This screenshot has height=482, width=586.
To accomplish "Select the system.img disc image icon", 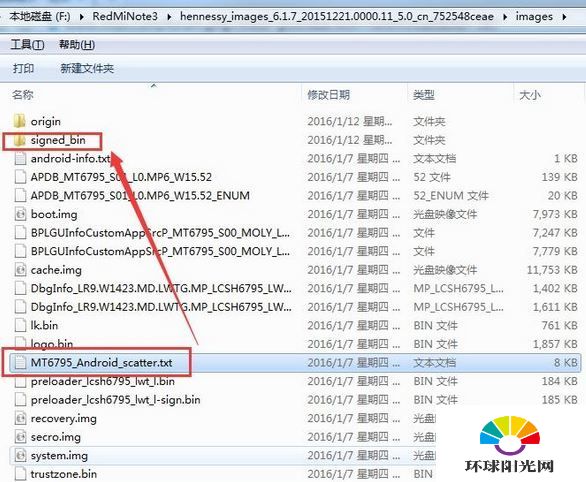I will pyautogui.click(x=20, y=455).
